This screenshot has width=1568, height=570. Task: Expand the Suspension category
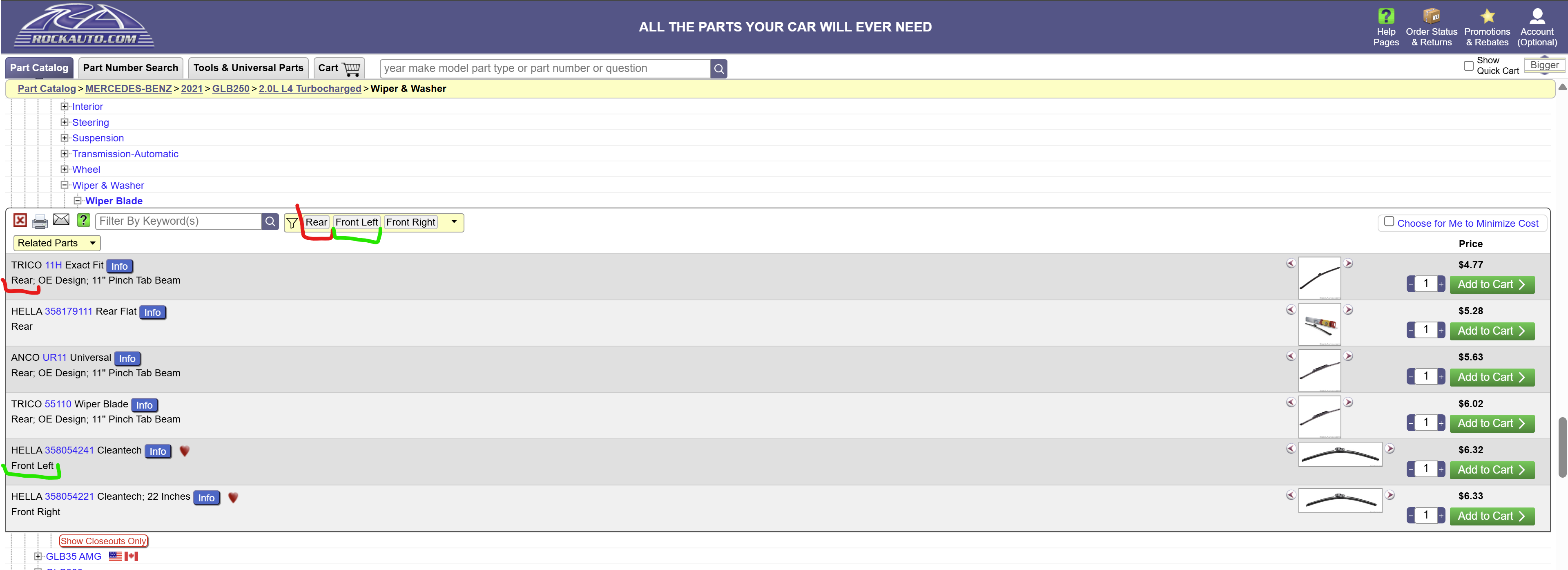pyautogui.click(x=64, y=138)
